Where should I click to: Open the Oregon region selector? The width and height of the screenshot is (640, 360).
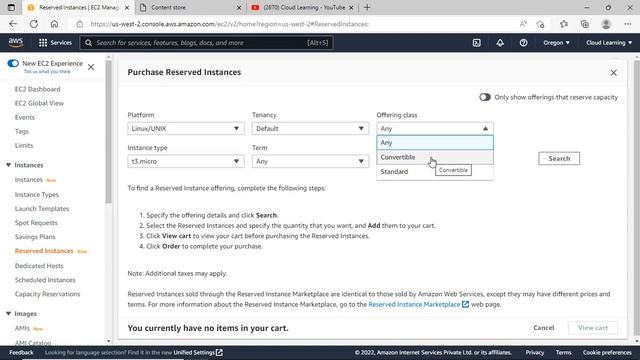(x=556, y=42)
